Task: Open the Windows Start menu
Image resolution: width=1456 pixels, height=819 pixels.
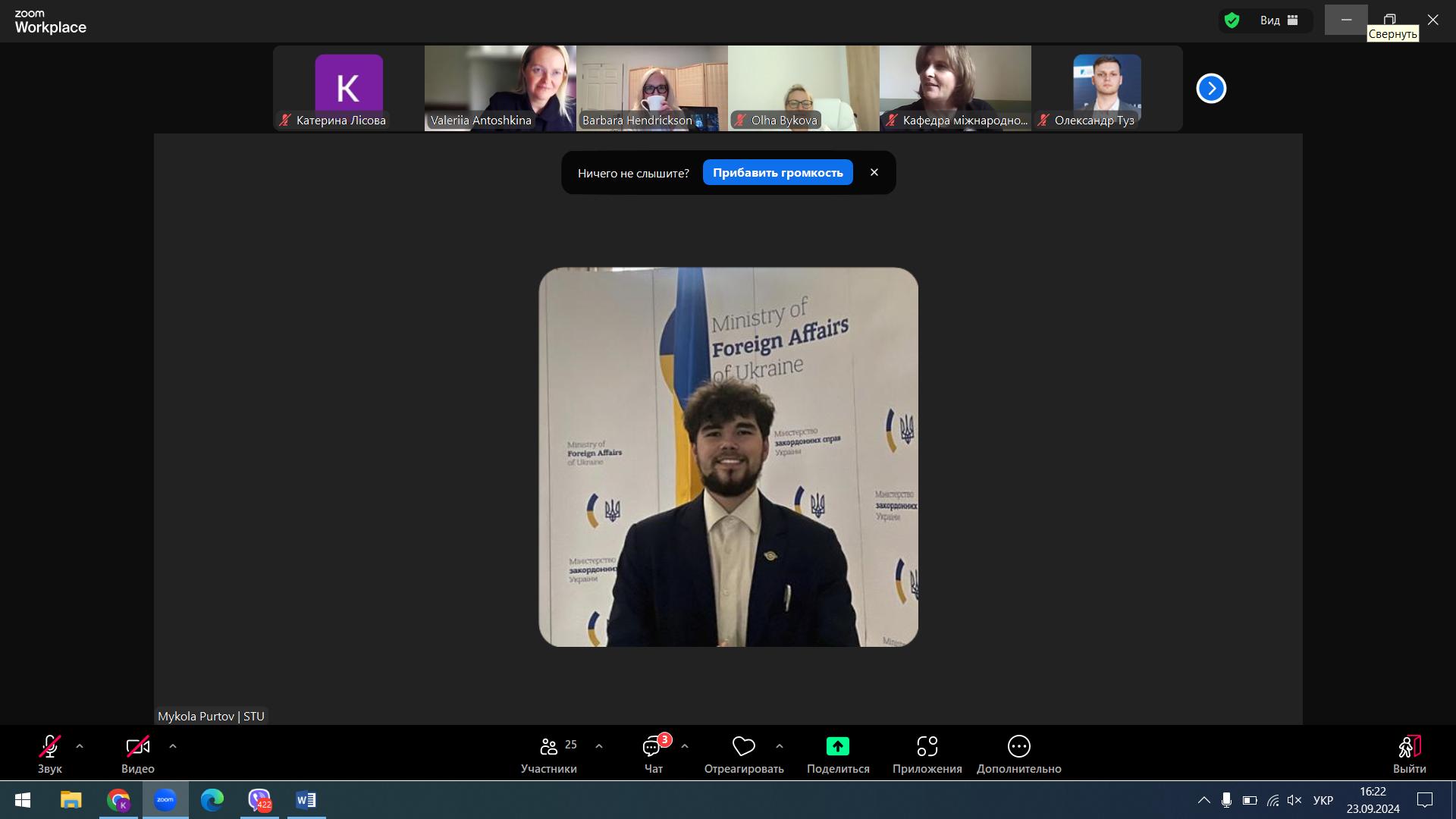Action: point(23,800)
